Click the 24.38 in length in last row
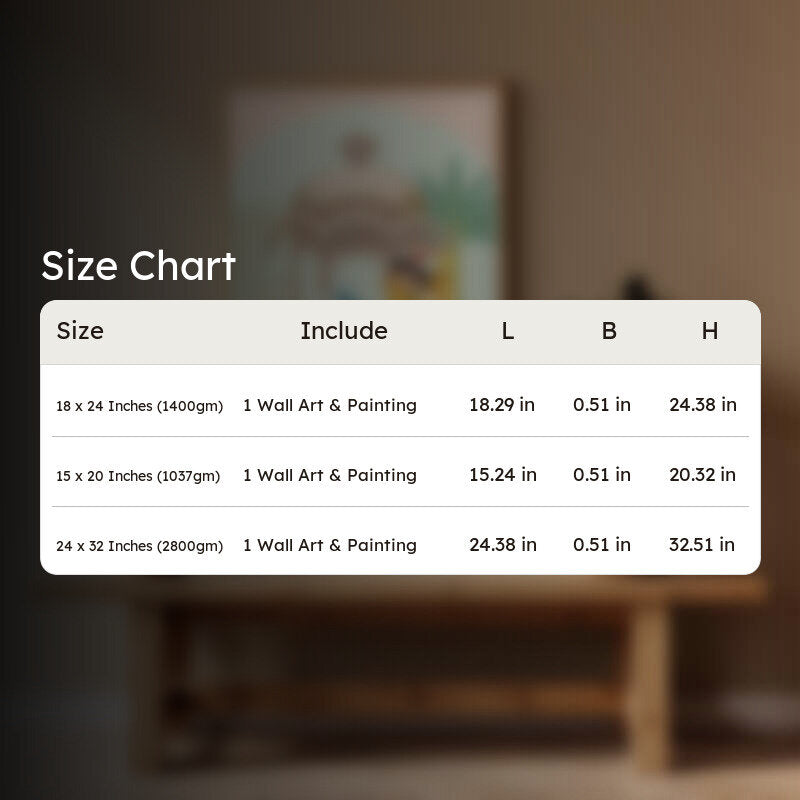The image size is (800, 800). [503, 544]
